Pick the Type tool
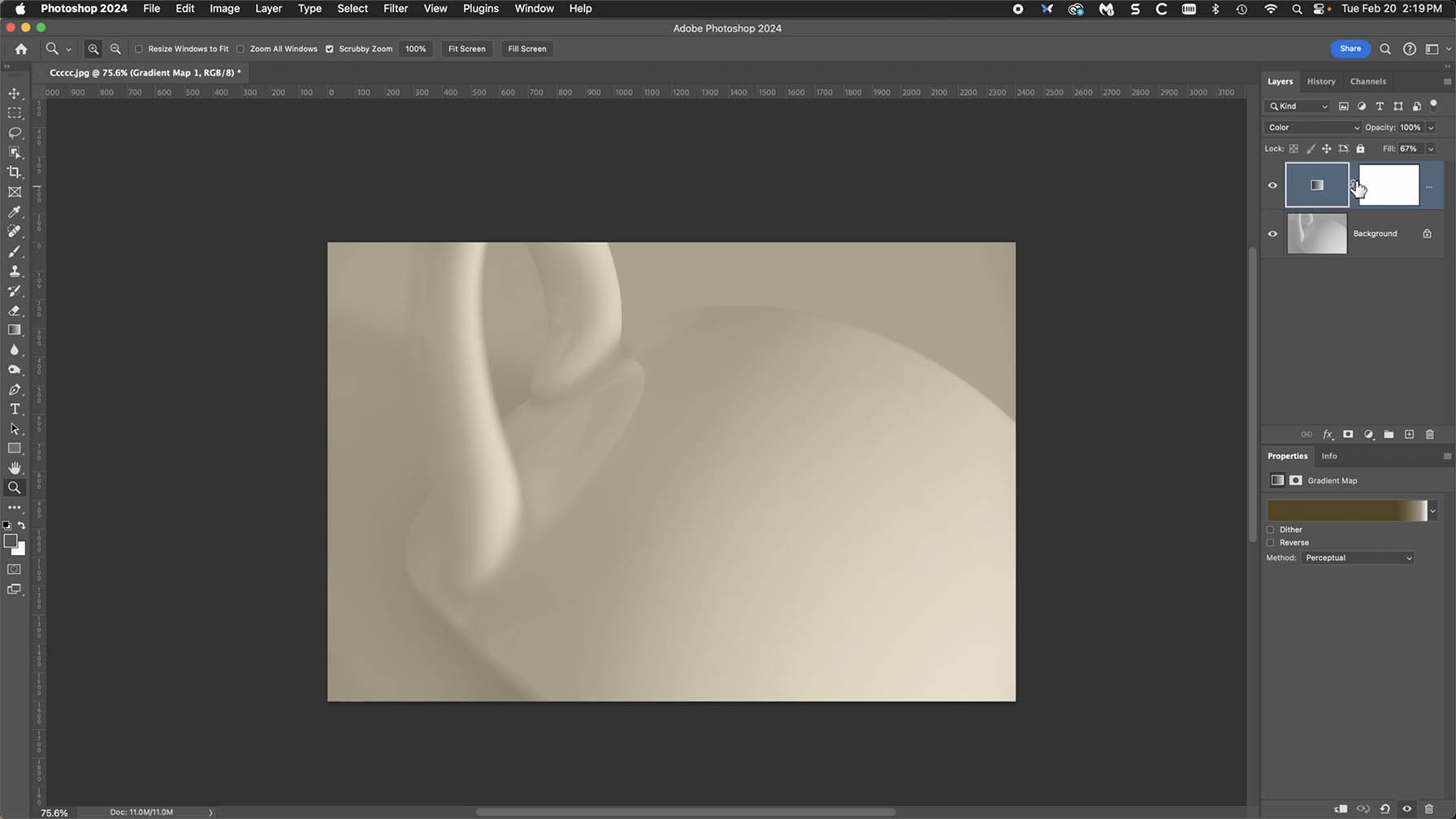 [14, 409]
